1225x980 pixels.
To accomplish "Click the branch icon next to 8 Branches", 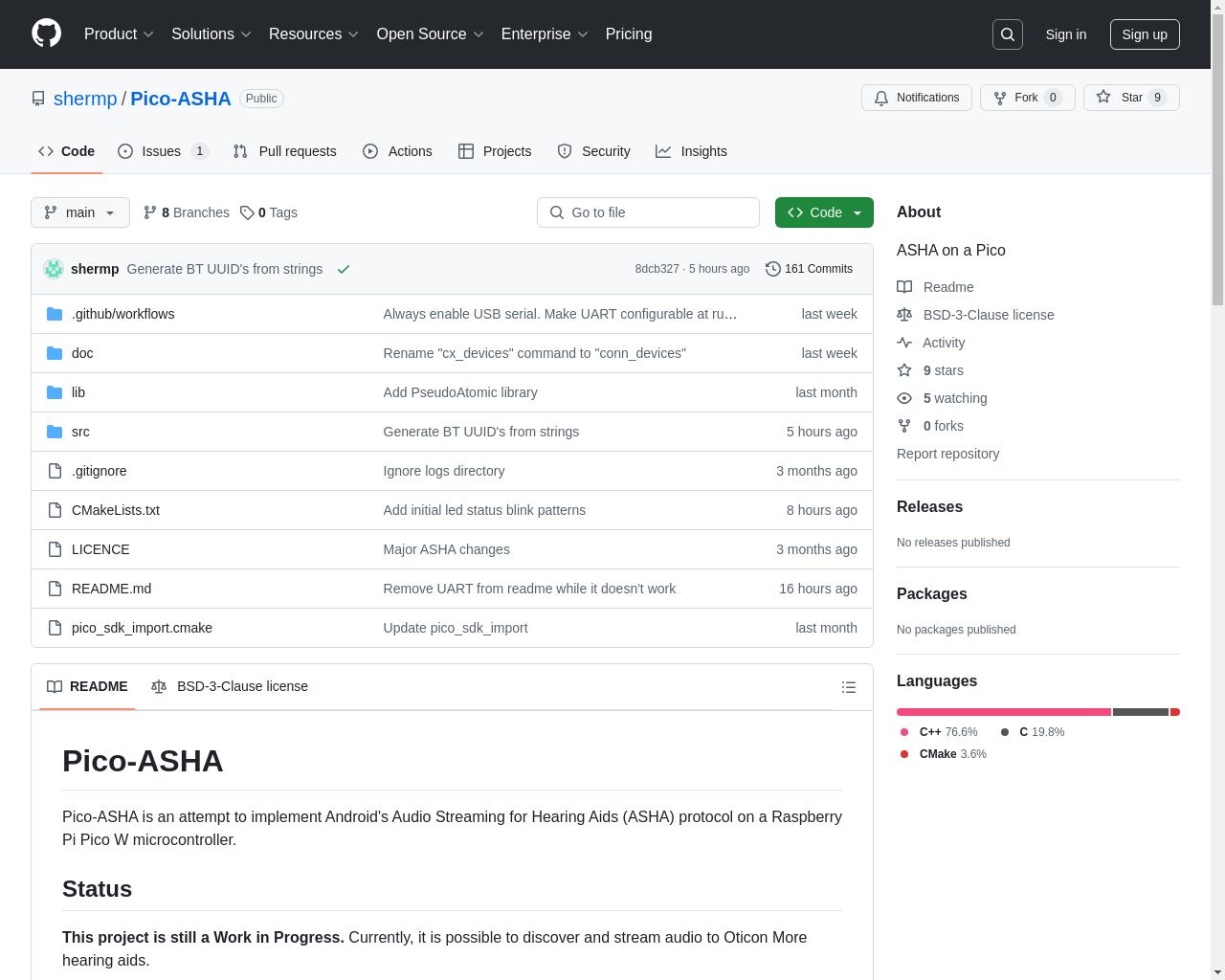I will pyautogui.click(x=150, y=212).
